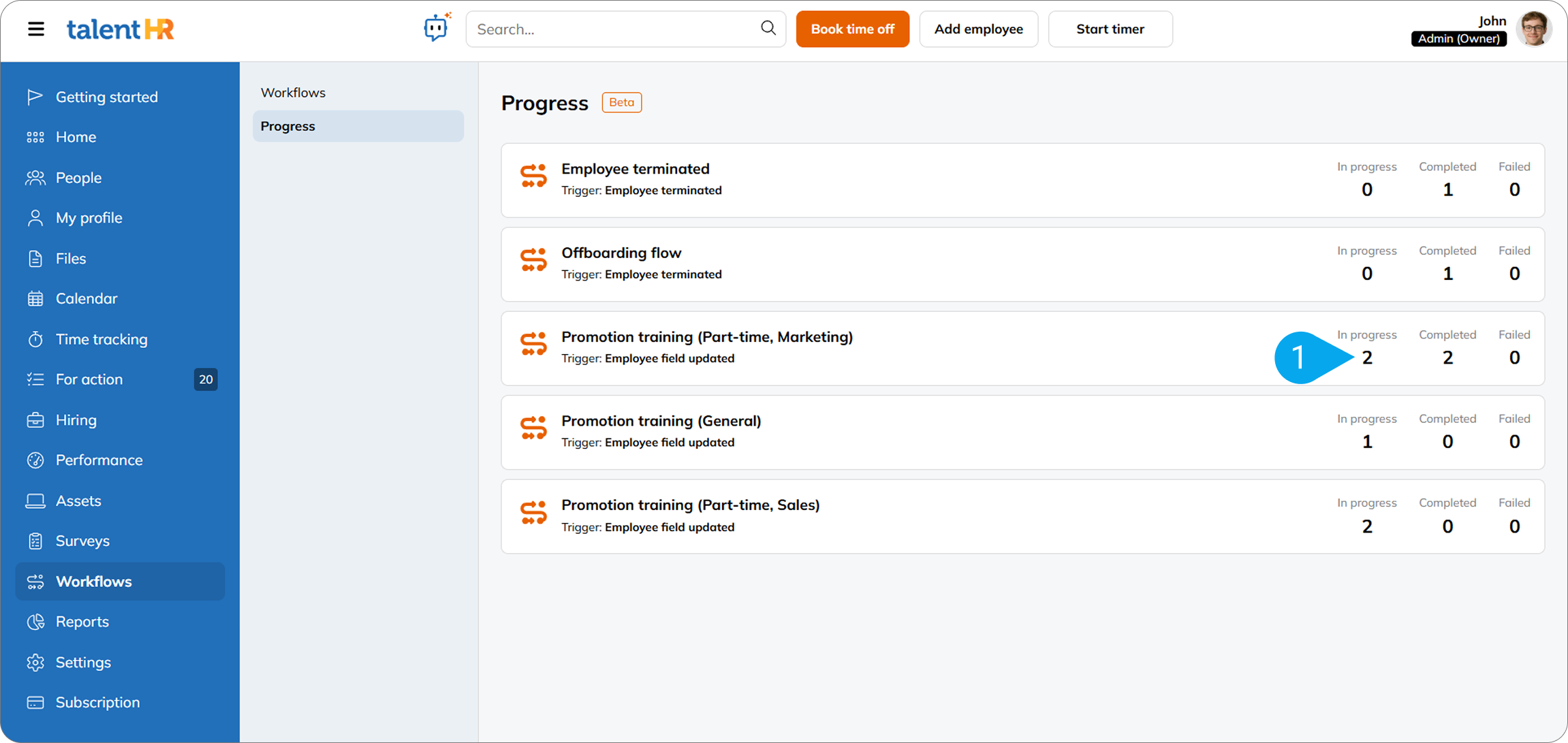
Task: Open the People section
Action: (120, 178)
